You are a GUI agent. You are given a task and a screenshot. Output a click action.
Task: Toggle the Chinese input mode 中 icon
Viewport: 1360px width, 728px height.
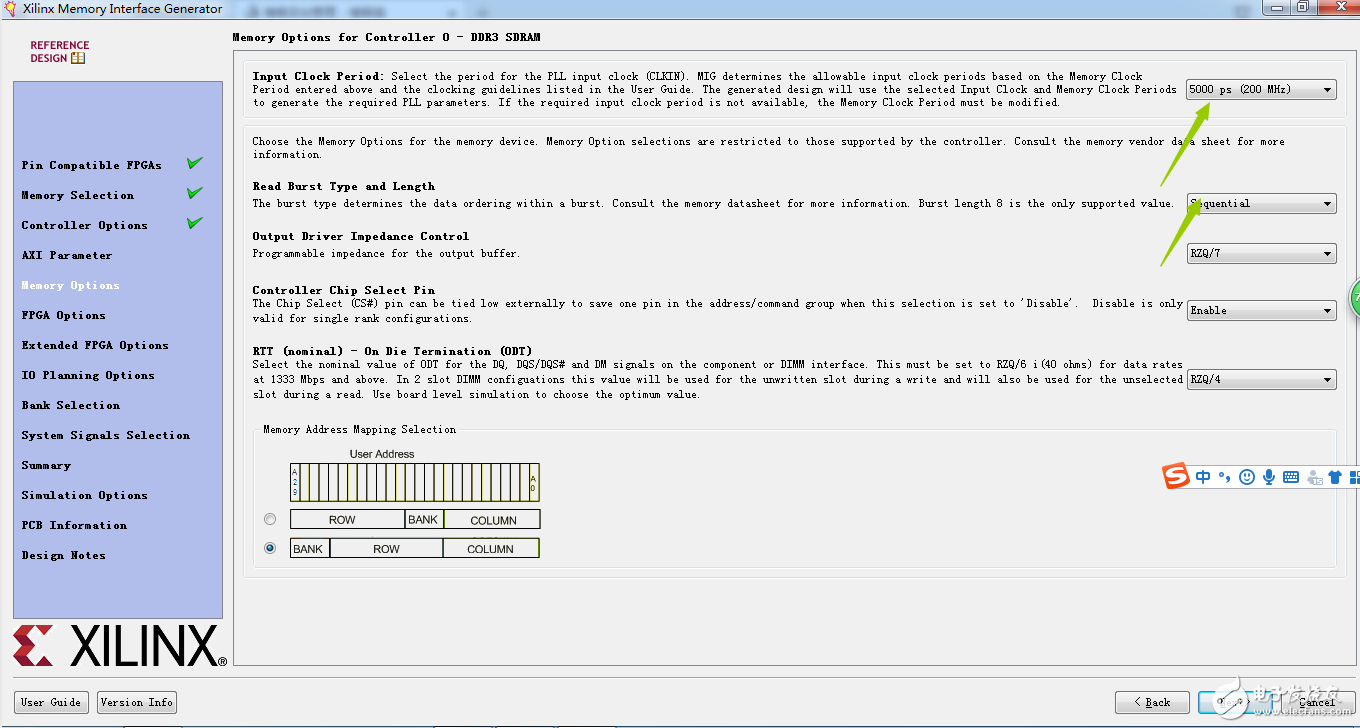click(x=1203, y=477)
